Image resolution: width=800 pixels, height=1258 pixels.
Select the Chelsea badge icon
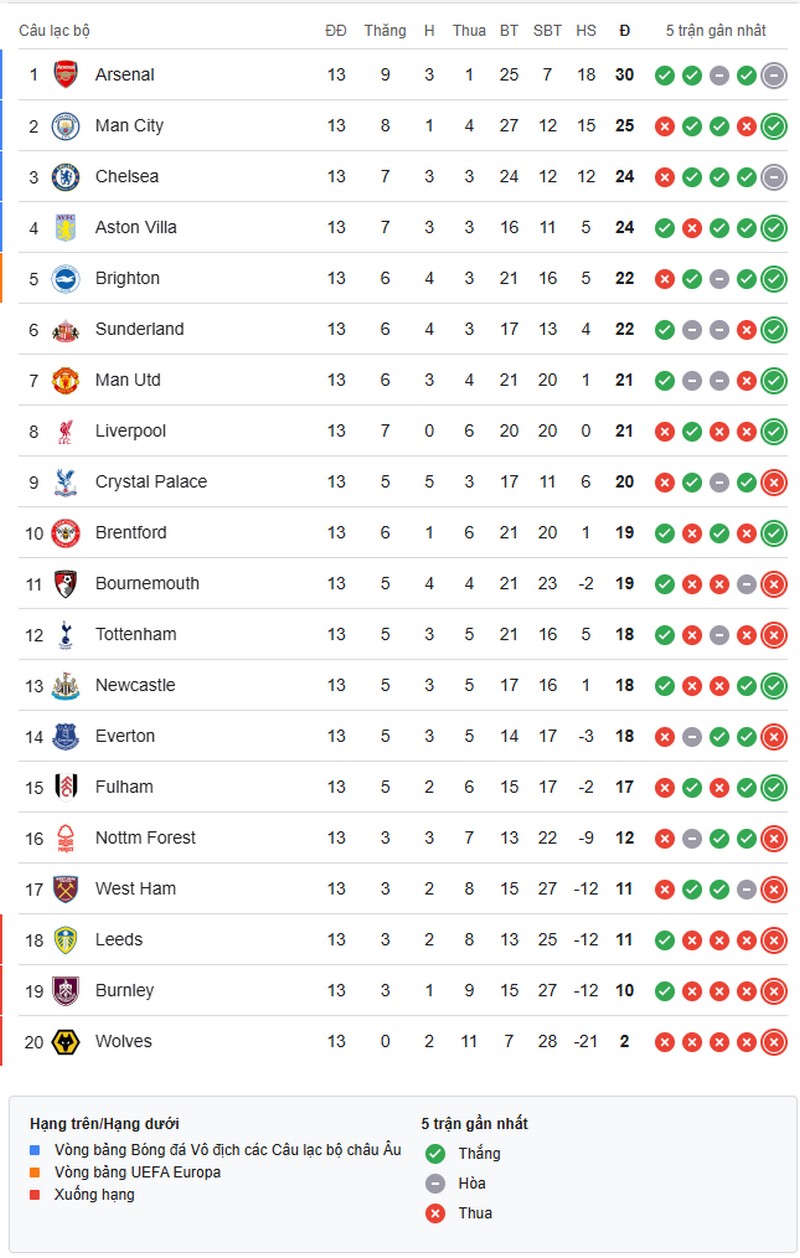[x=65, y=177]
